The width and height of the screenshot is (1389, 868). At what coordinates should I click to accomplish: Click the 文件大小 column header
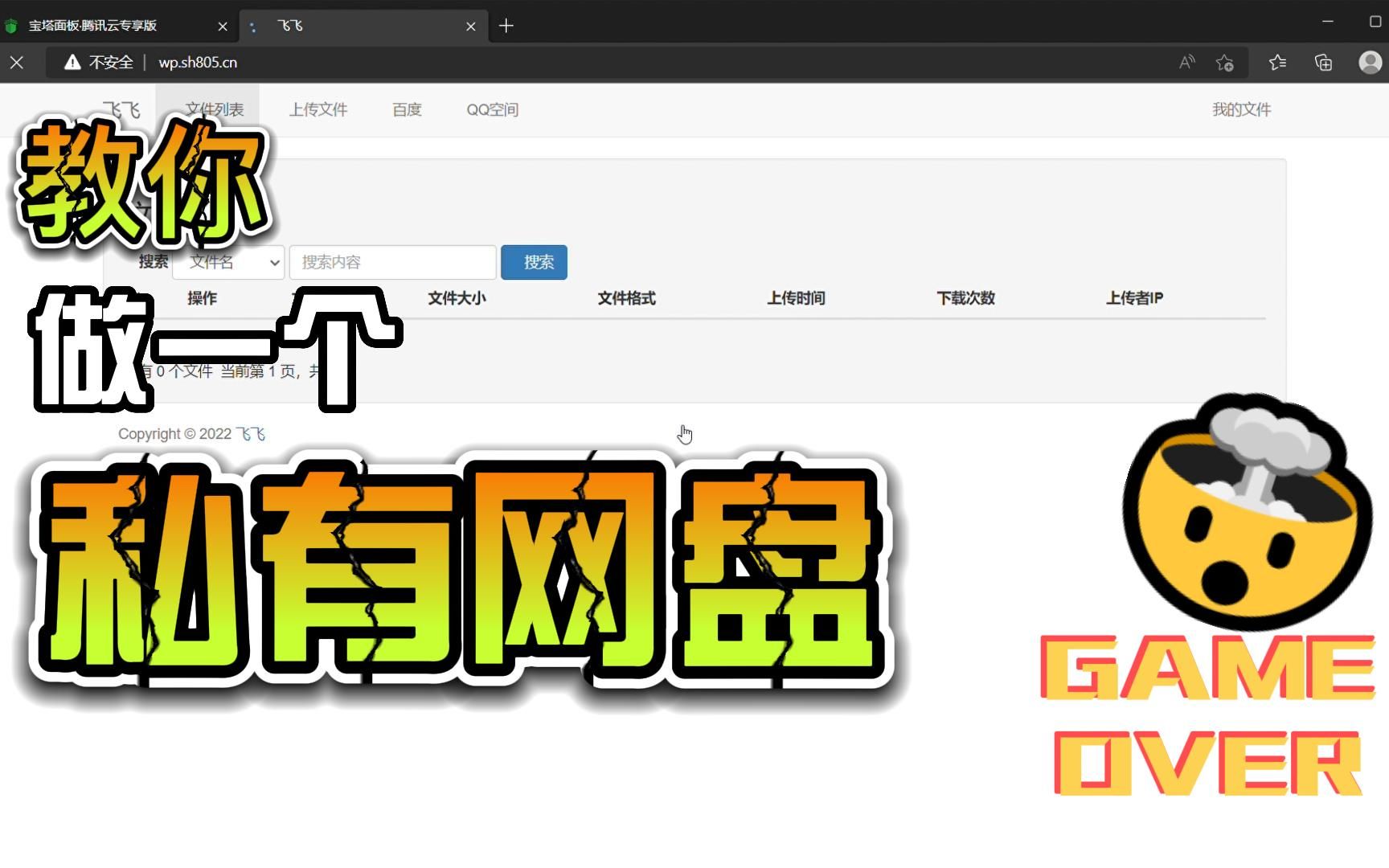point(457,298)
